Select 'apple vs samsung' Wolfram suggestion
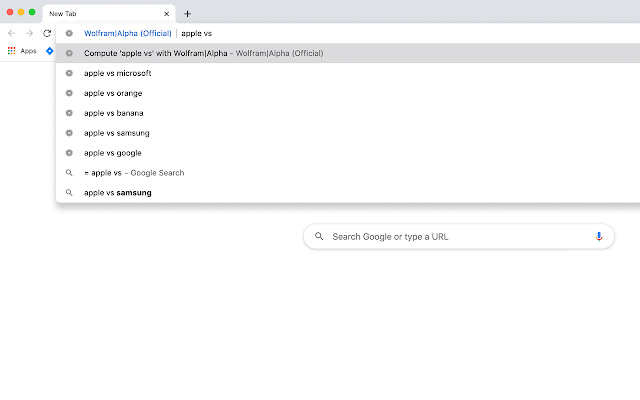Screen dimensions: 640x400 [x=117, y=133]
